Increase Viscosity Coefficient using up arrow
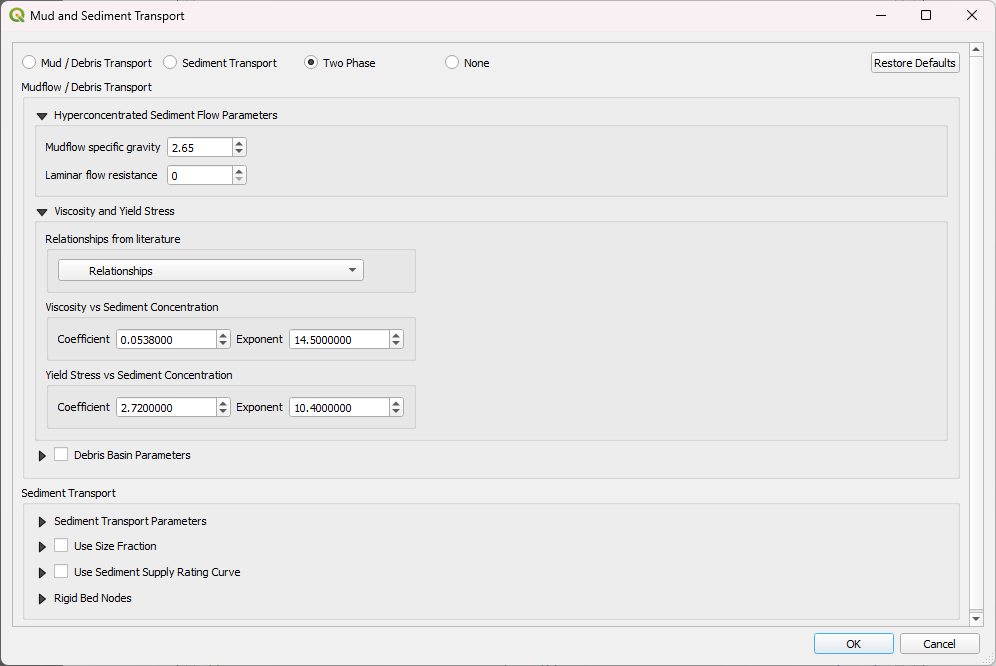Image resolution: width=996 pixels, height=666 pixels. [223, 335]
